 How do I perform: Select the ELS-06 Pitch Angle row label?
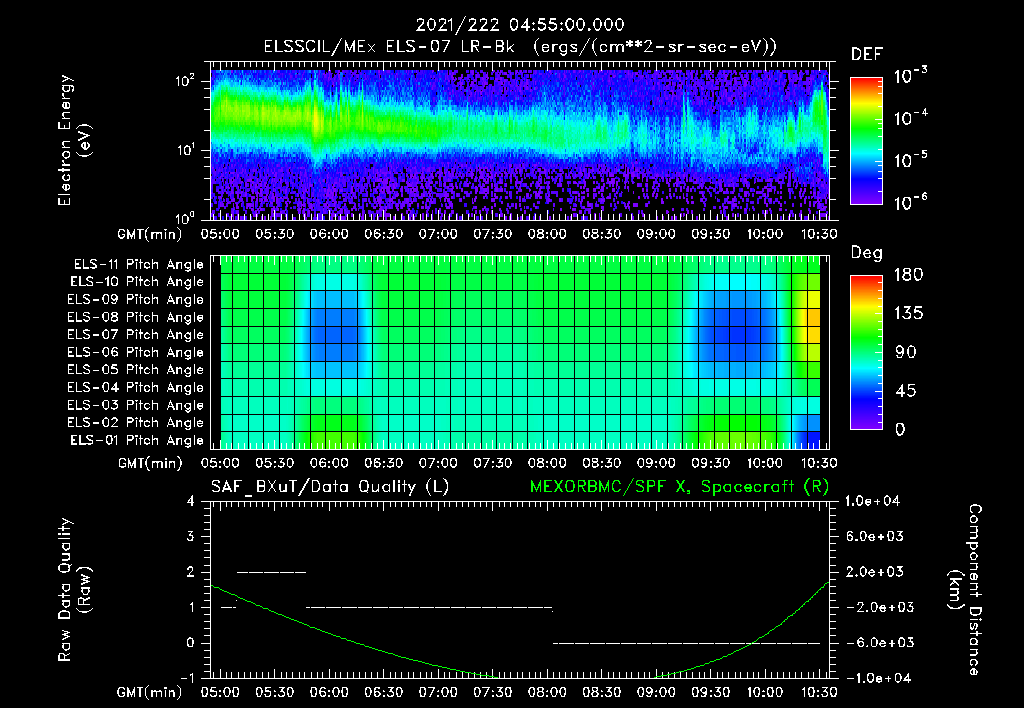(x=136, y=352)
